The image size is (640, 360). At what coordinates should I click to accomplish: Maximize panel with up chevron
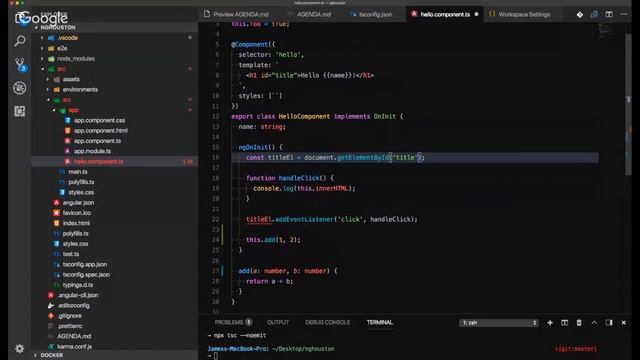click(x=594, y=322)
